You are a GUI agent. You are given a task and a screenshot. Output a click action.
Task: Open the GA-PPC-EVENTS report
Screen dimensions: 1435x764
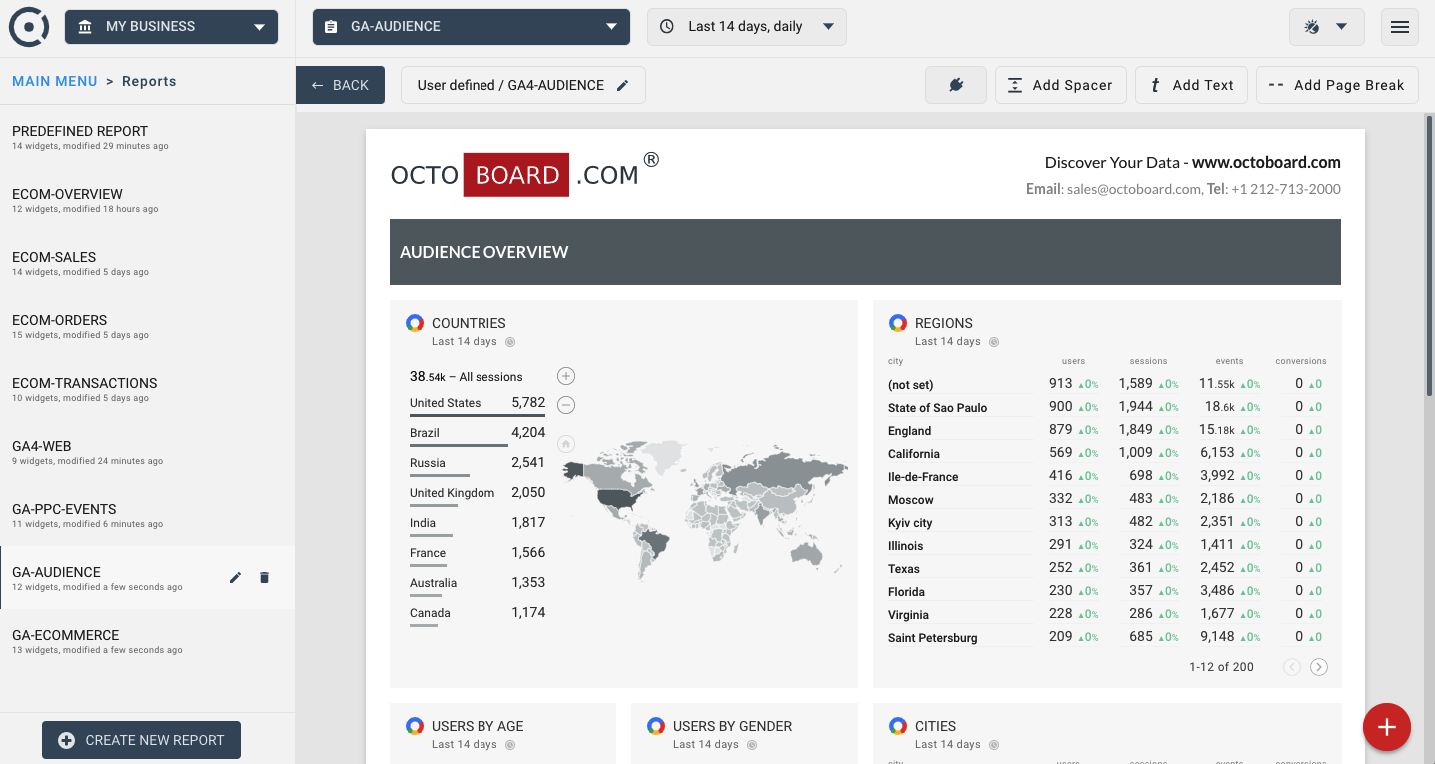coord(147,516)
